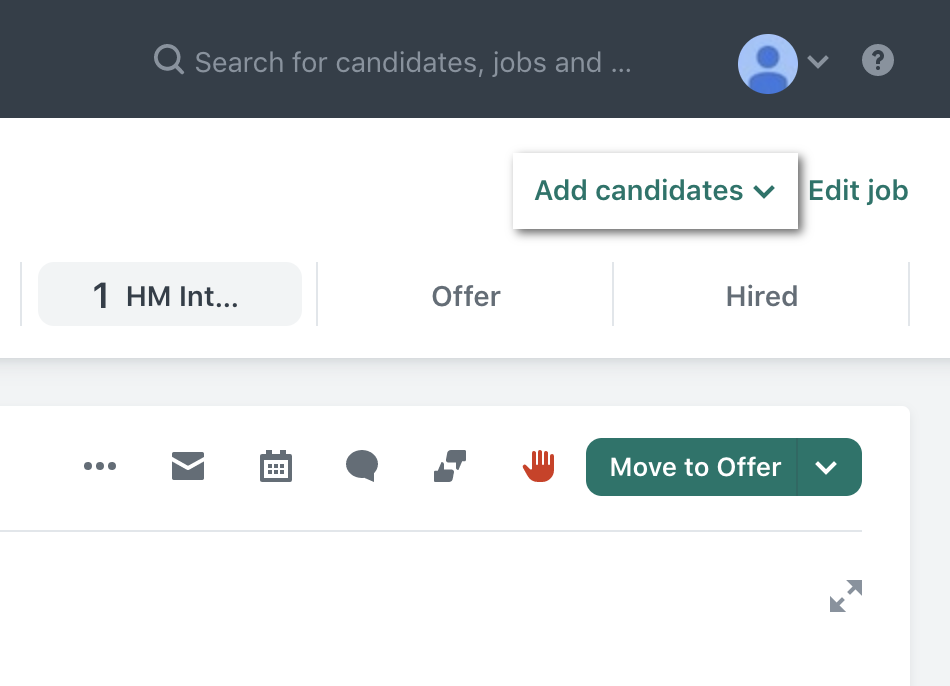
Task: Open the Move to Offer dropdown arrow
Action: click(827, 467)
